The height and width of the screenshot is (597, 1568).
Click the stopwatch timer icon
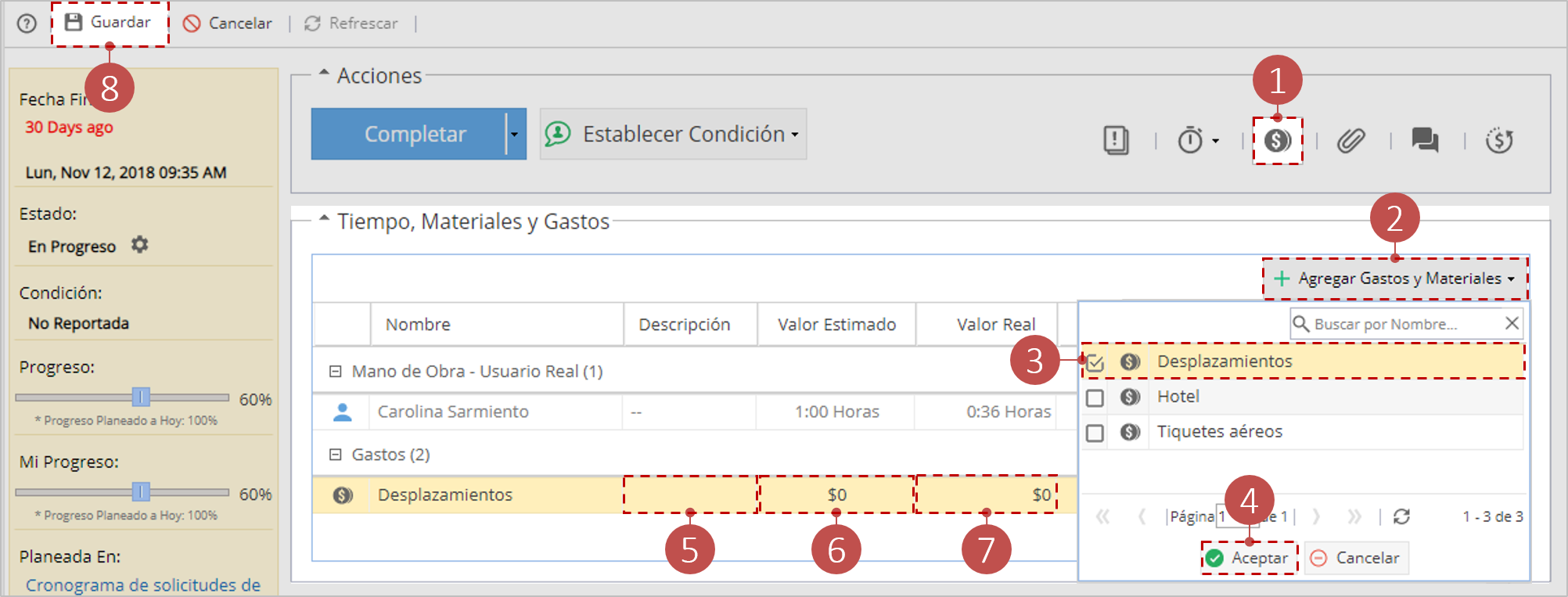point(1190,141)
